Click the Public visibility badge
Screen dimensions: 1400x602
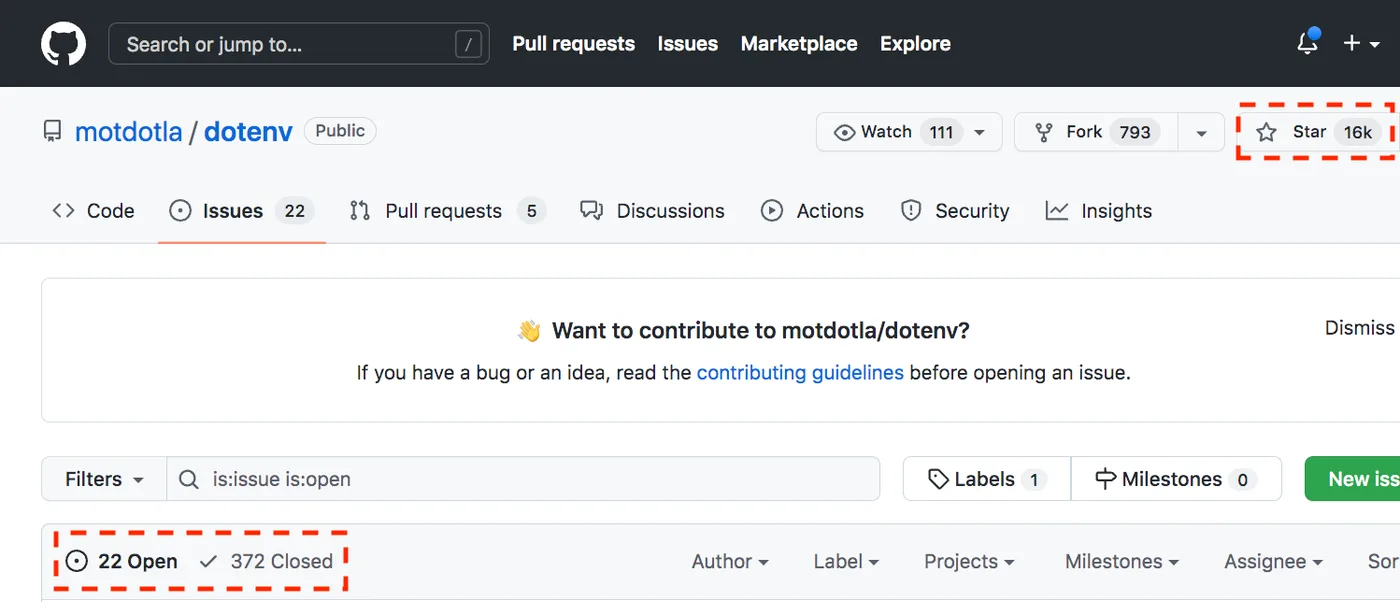pyautogui.click(x=340, y=131)
